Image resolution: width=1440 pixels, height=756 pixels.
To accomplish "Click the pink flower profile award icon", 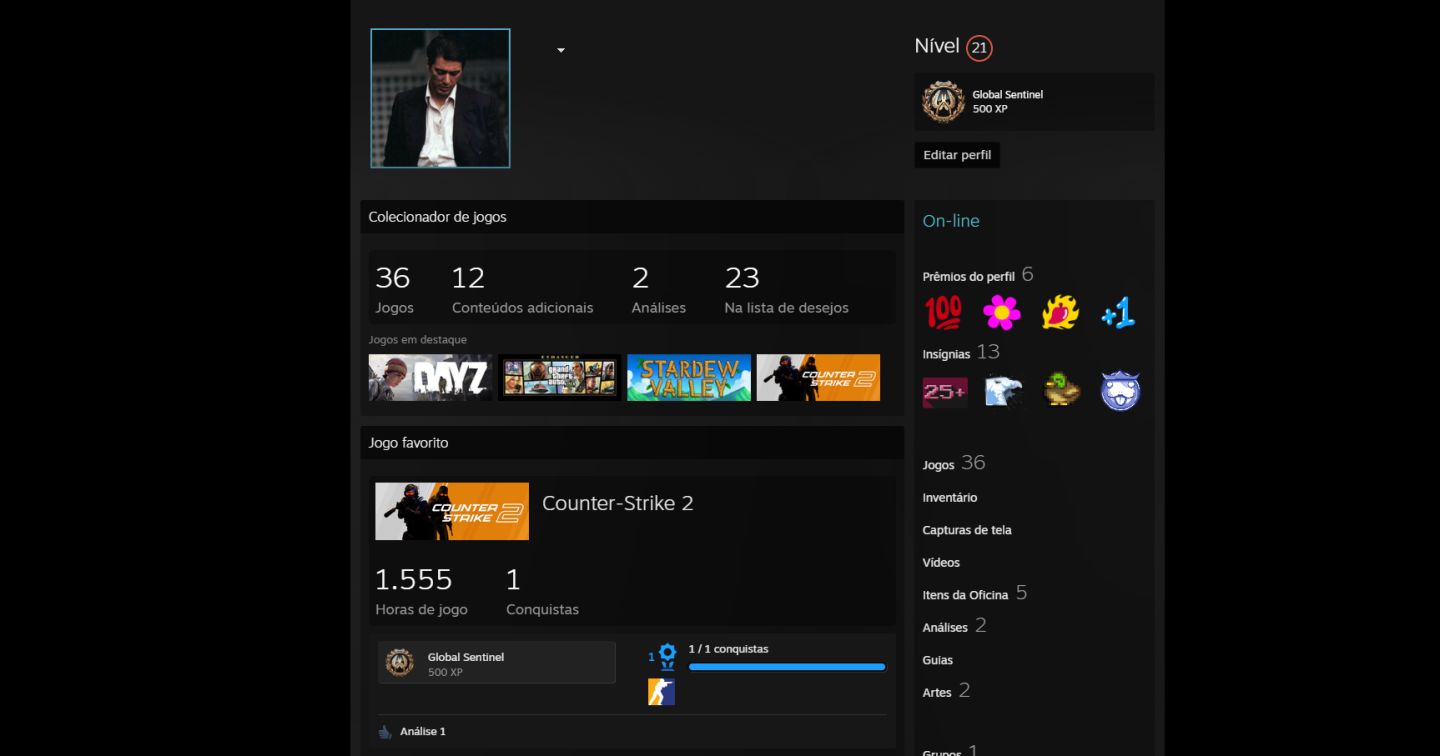I will [1001, 313].
